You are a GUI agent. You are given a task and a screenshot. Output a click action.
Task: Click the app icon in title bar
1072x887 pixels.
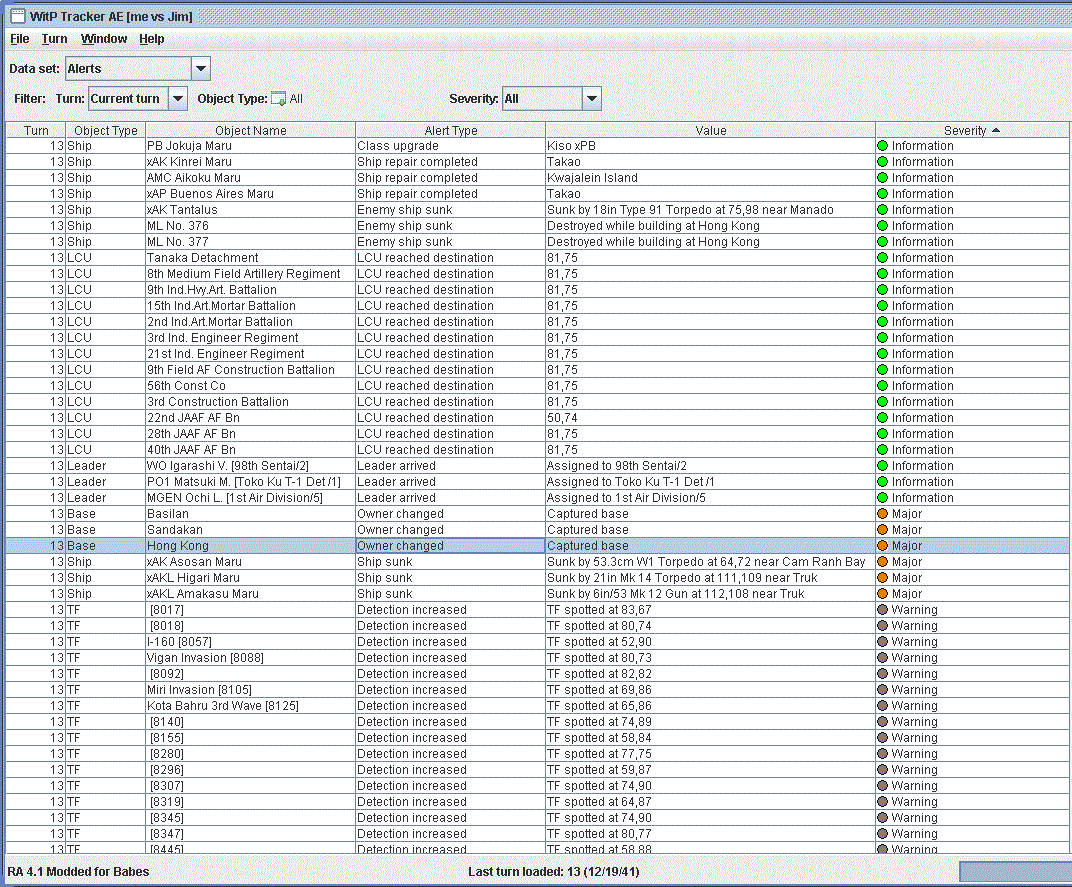point(18,16)
